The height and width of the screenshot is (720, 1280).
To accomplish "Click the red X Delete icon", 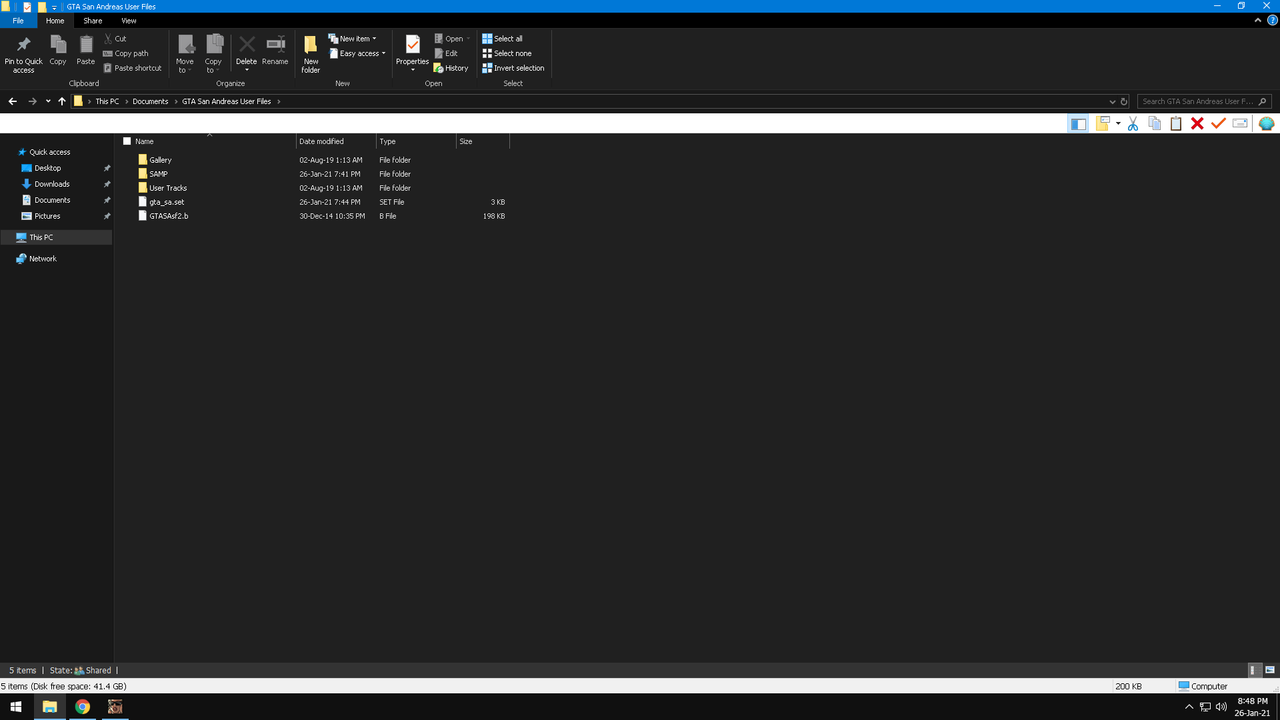I will 1197,124.
